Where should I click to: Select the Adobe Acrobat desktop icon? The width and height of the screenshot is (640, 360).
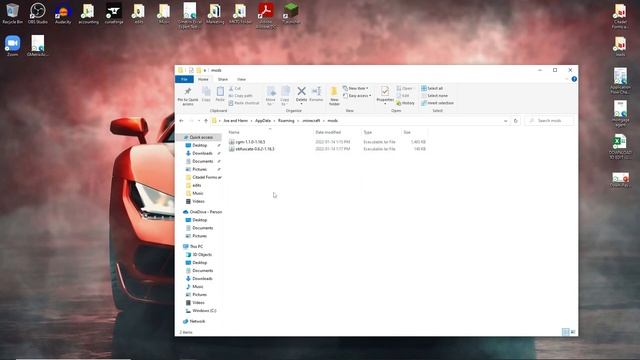[x=266, y=16]
